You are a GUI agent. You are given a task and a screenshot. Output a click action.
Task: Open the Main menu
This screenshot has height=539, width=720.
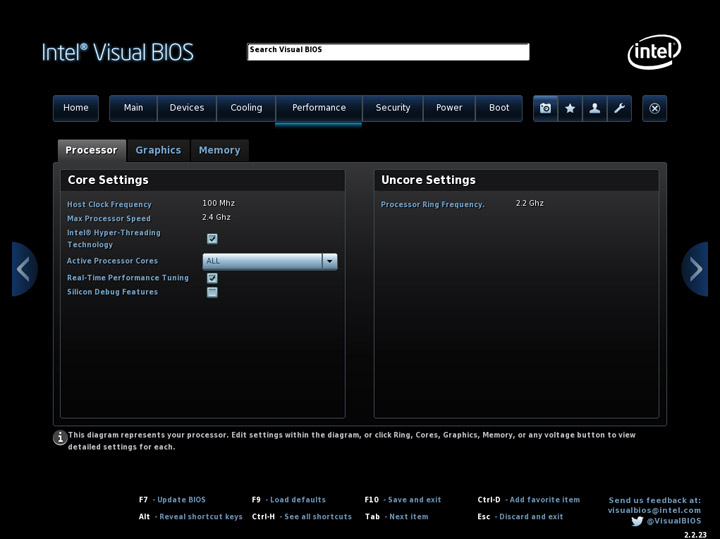tap(133, 108)
